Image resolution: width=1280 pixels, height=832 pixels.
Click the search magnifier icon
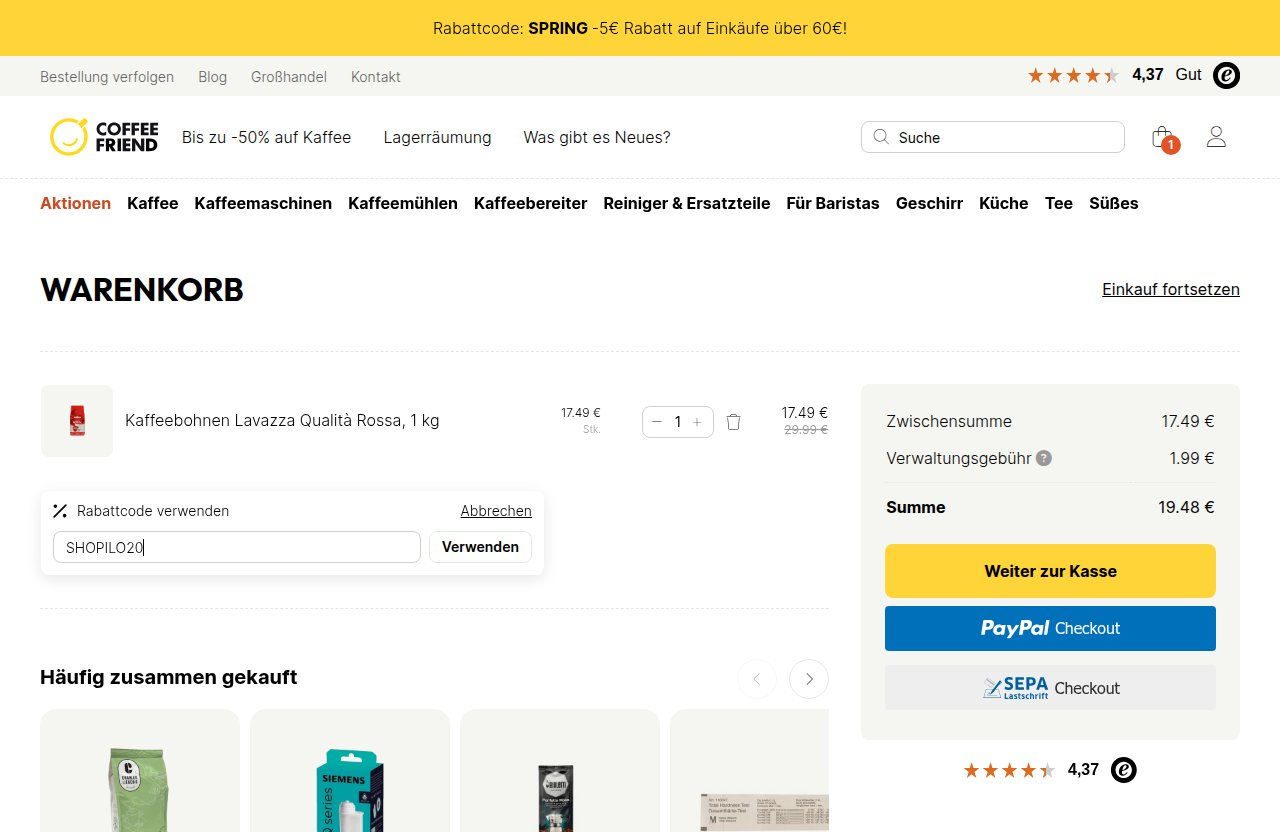click(x=881, y=137)
